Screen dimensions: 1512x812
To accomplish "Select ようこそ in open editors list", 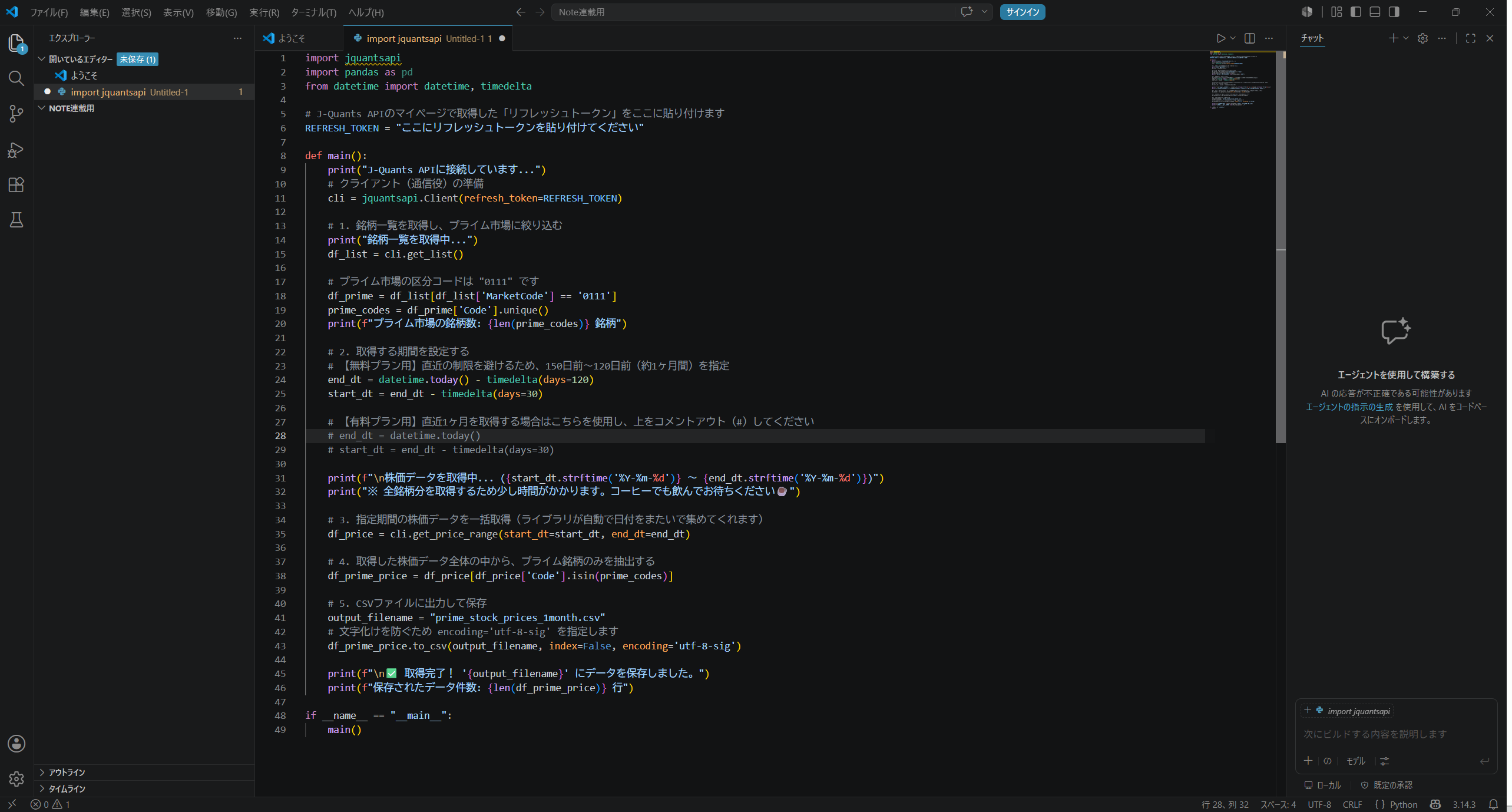I will click(x=144, y=75).
